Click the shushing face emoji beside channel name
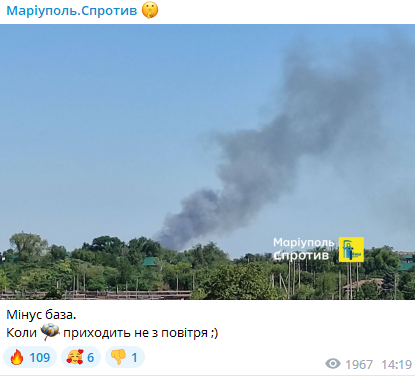Viewport: 415px width, 378px height. tap(150, 10)
